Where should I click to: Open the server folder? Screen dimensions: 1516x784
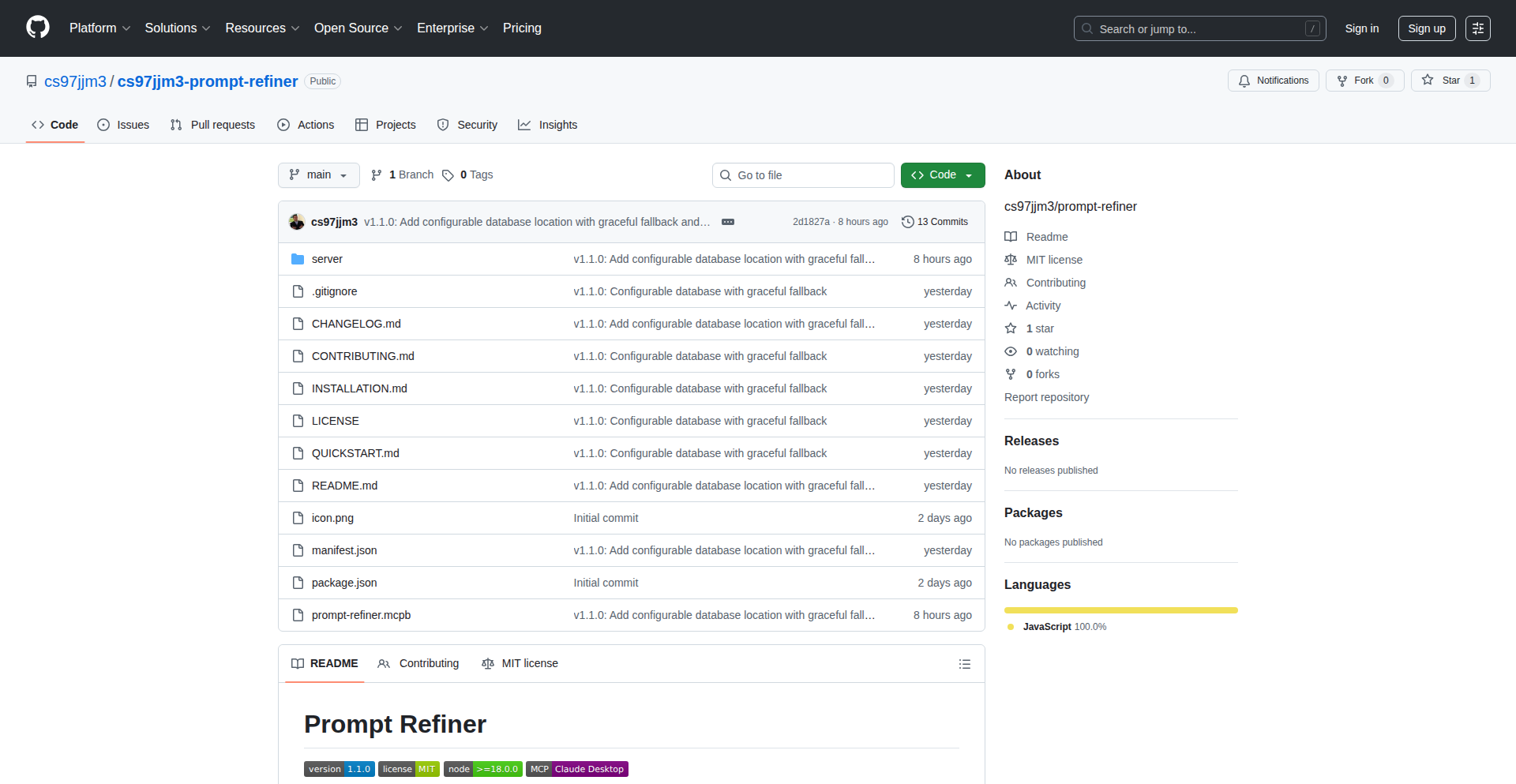click(327, 259)
